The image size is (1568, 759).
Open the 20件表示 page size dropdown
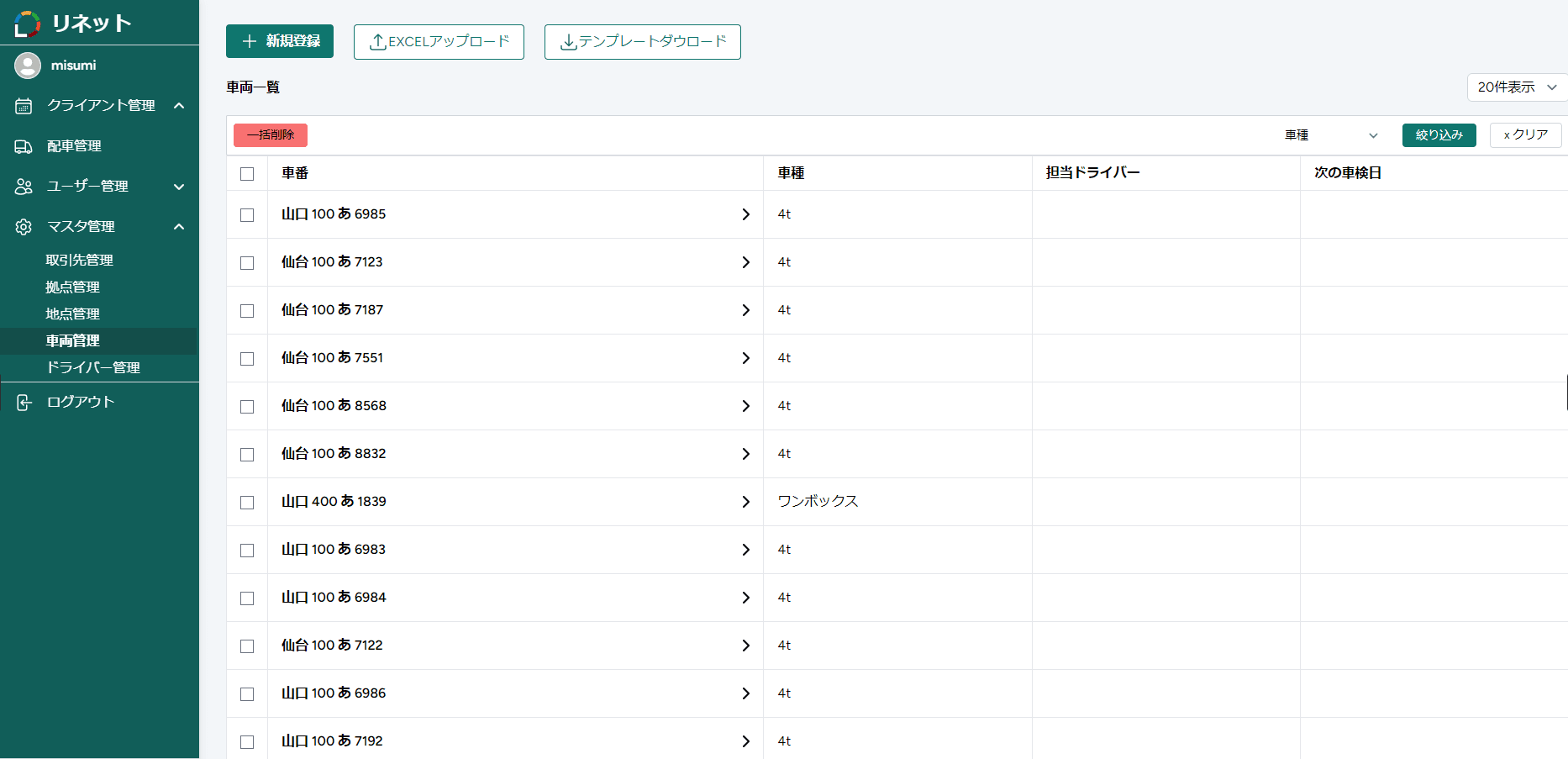click(1517, 87)
